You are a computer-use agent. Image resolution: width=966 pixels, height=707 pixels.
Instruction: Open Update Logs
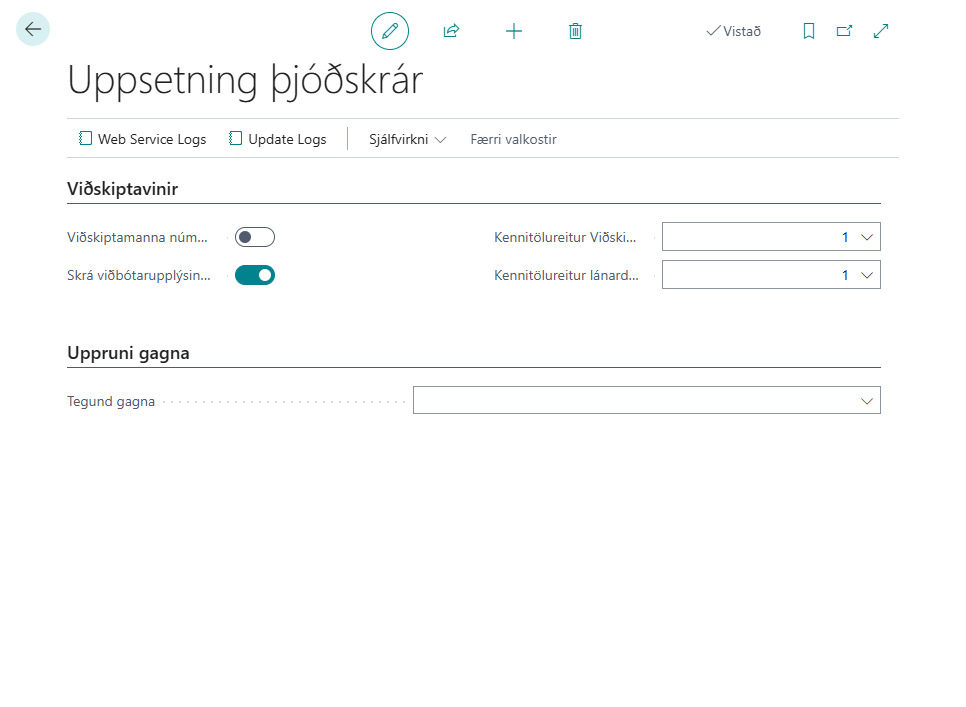[x=278, y=139]
